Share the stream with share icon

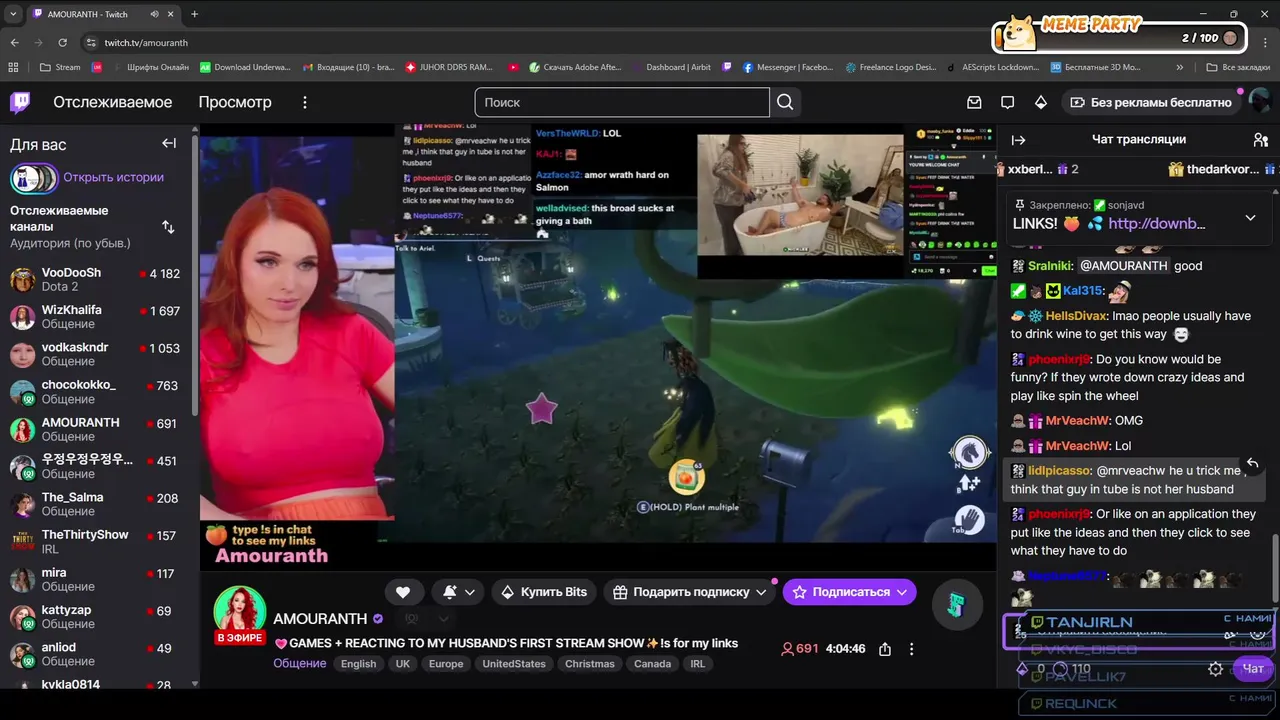(x=885, y=649)
